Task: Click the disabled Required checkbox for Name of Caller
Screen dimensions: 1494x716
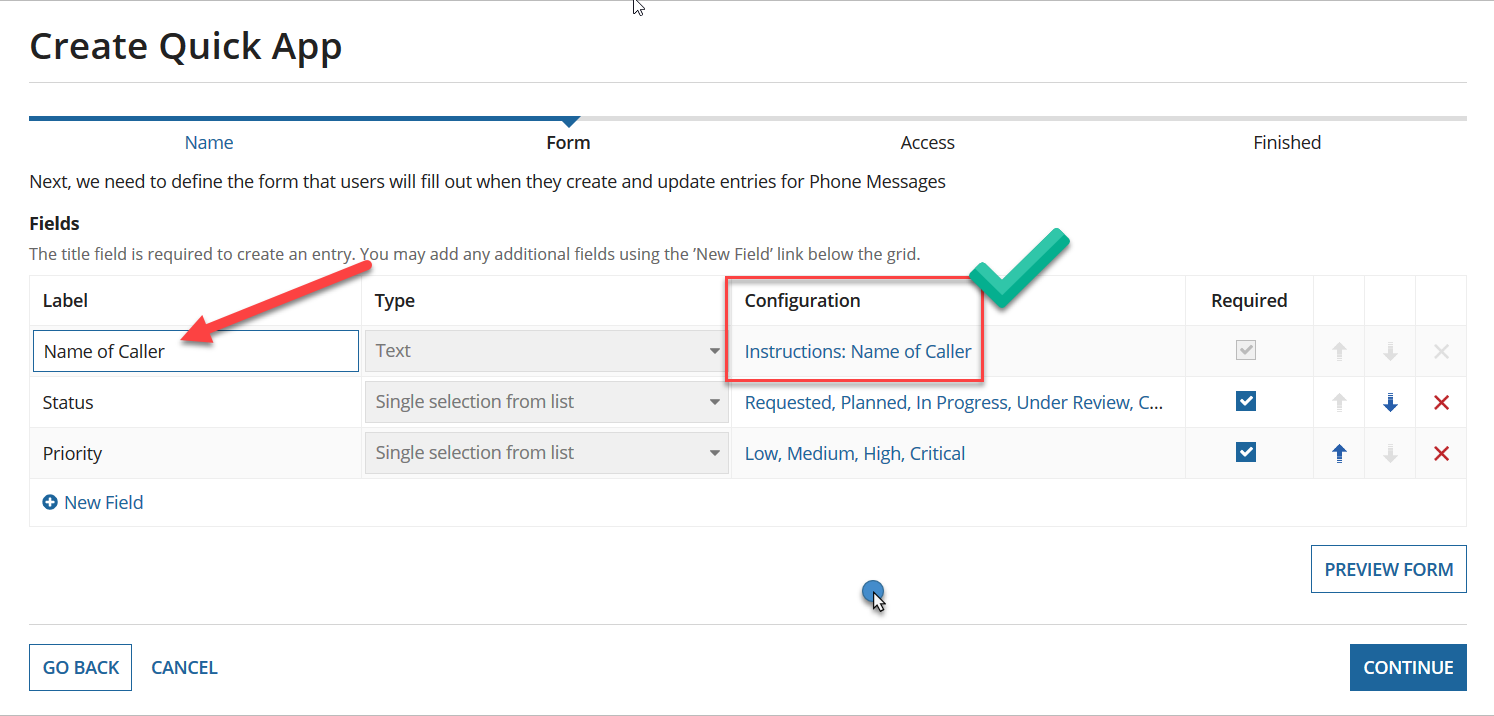Action: [1245, 350]
